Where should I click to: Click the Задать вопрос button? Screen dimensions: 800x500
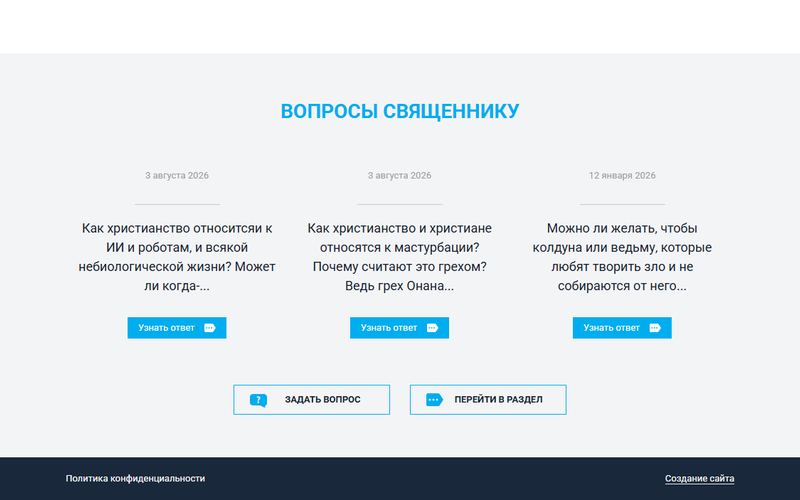tap(312, 400)
